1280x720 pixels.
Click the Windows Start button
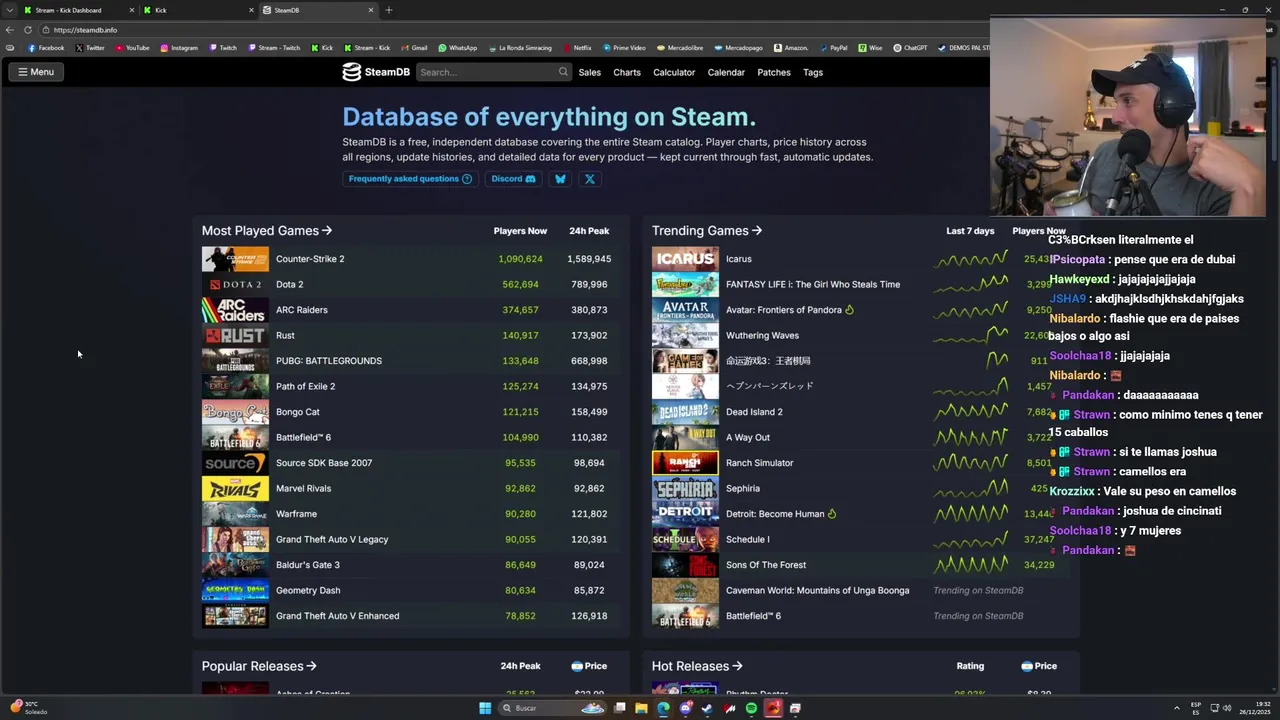click(x=485, y=708)
